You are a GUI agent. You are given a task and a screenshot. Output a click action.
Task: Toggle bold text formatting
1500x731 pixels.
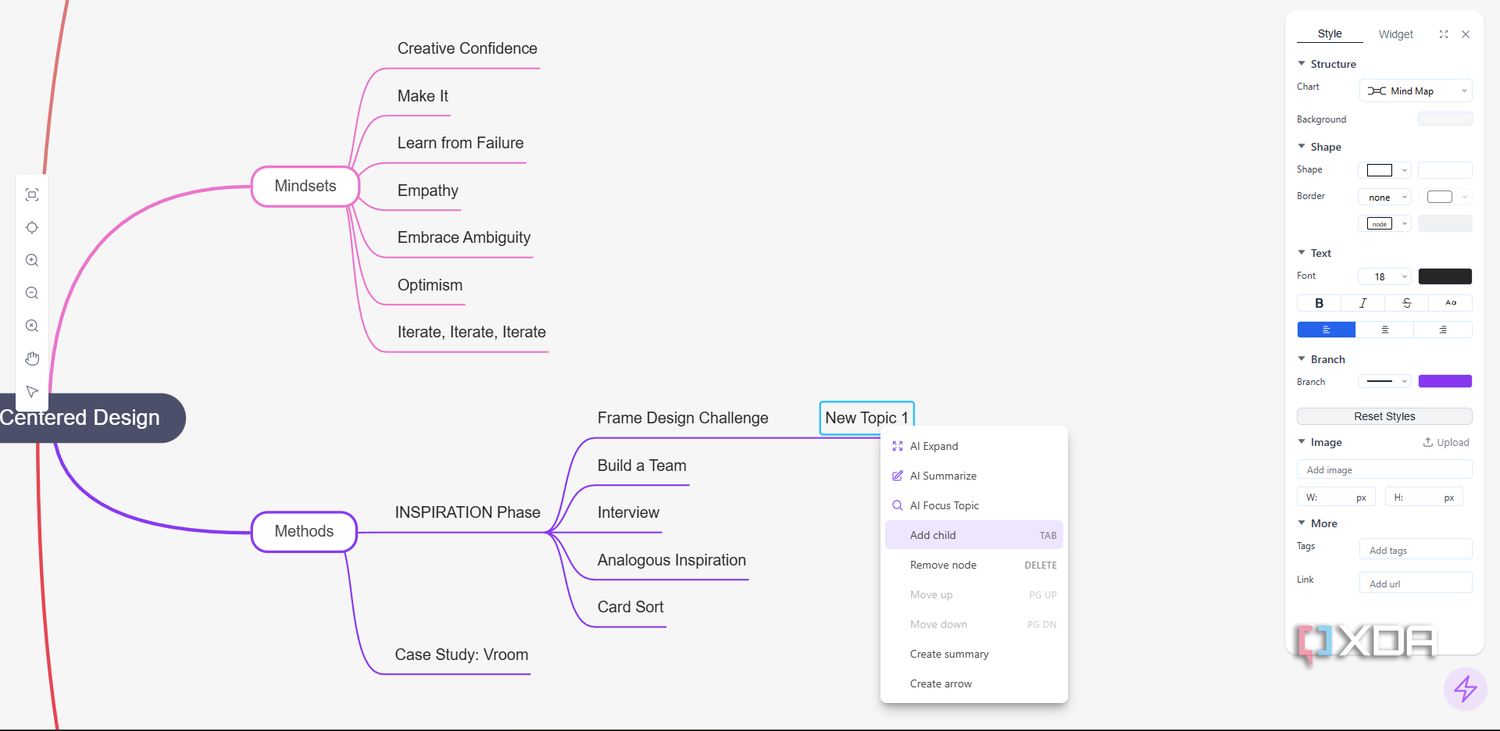[1319, 303]
